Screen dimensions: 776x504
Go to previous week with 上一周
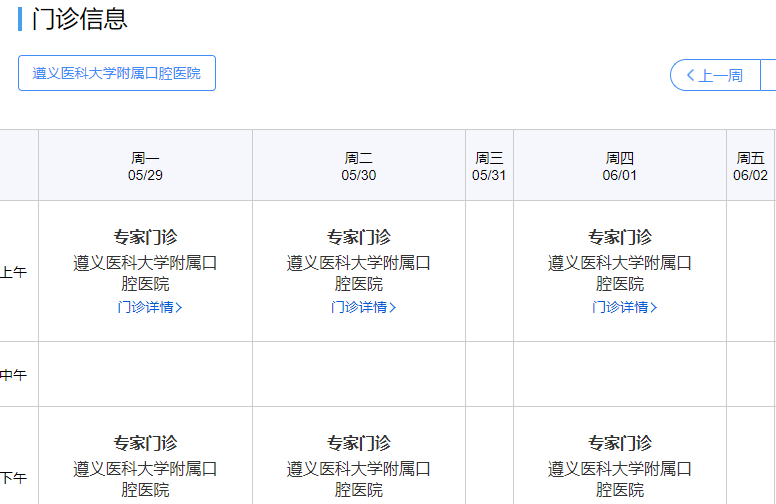tap(715, 75)
